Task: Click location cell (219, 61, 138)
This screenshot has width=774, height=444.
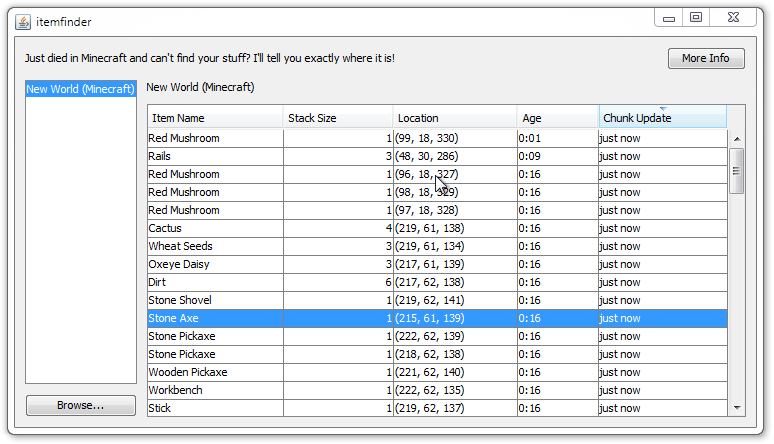Action: coord(455,228)
